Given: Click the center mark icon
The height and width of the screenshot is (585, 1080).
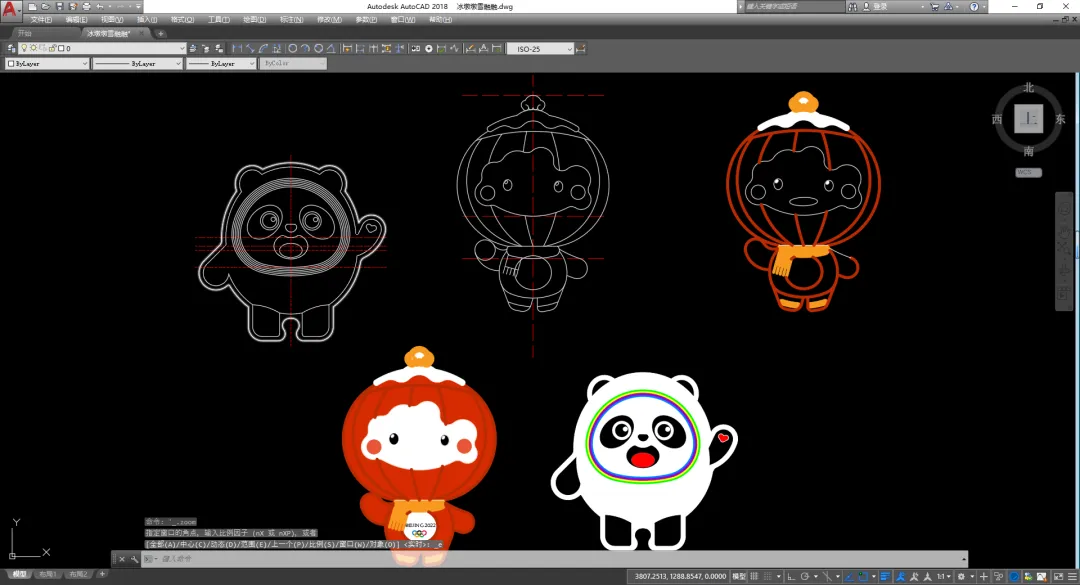Looking at the screenshot, I should click(428, 48).
